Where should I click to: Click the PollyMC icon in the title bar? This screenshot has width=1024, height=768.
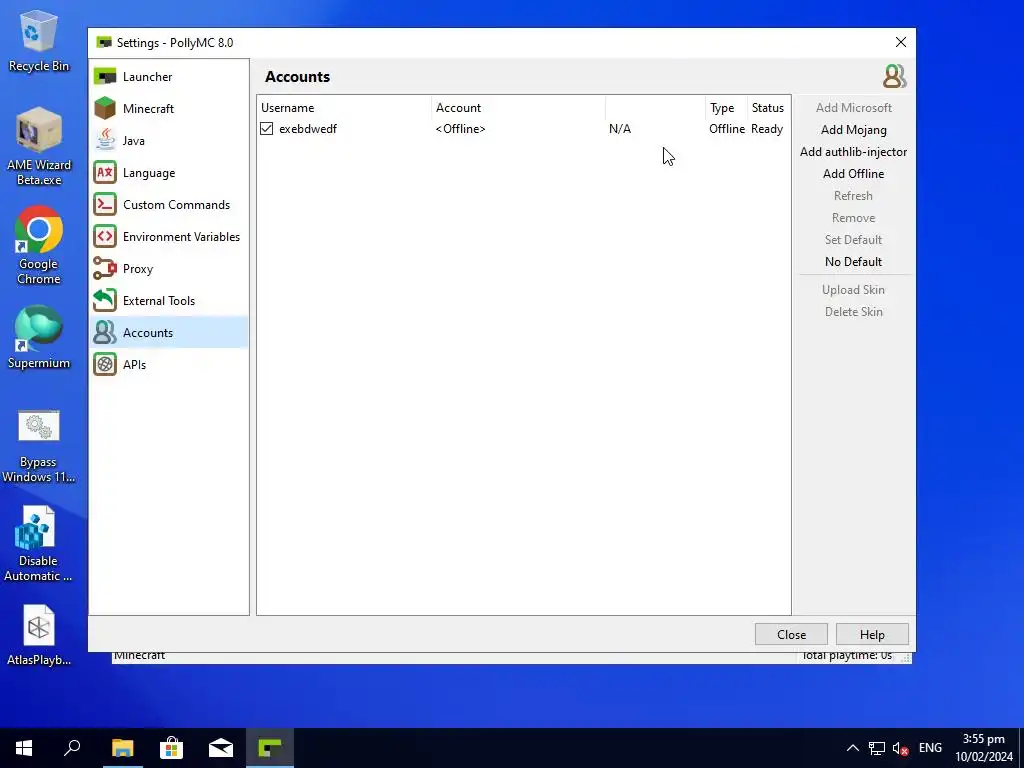click(104, 42)
